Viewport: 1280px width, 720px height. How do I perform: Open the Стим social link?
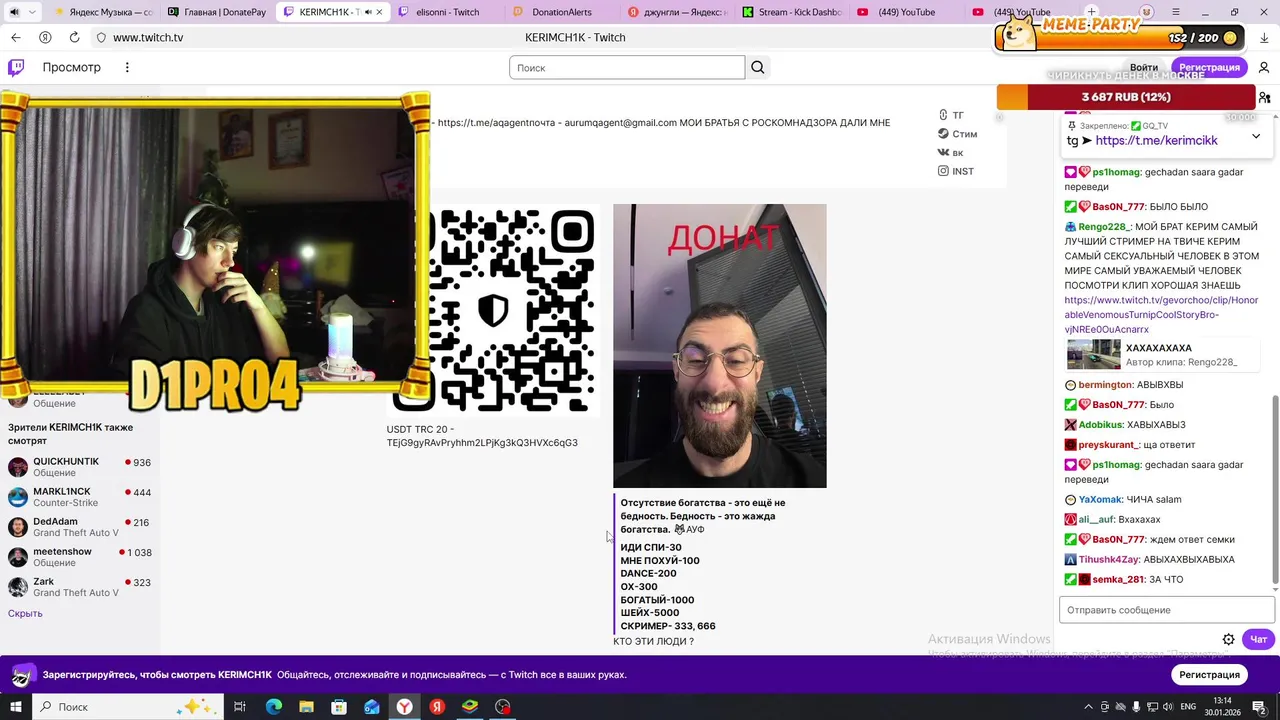tap(957, 134)
